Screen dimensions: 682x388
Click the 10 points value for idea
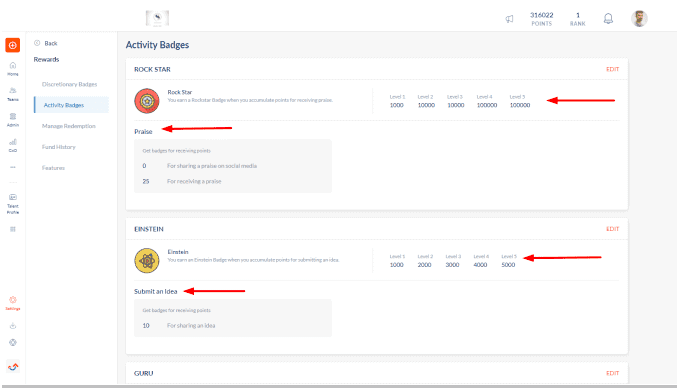tap(146, 325)
